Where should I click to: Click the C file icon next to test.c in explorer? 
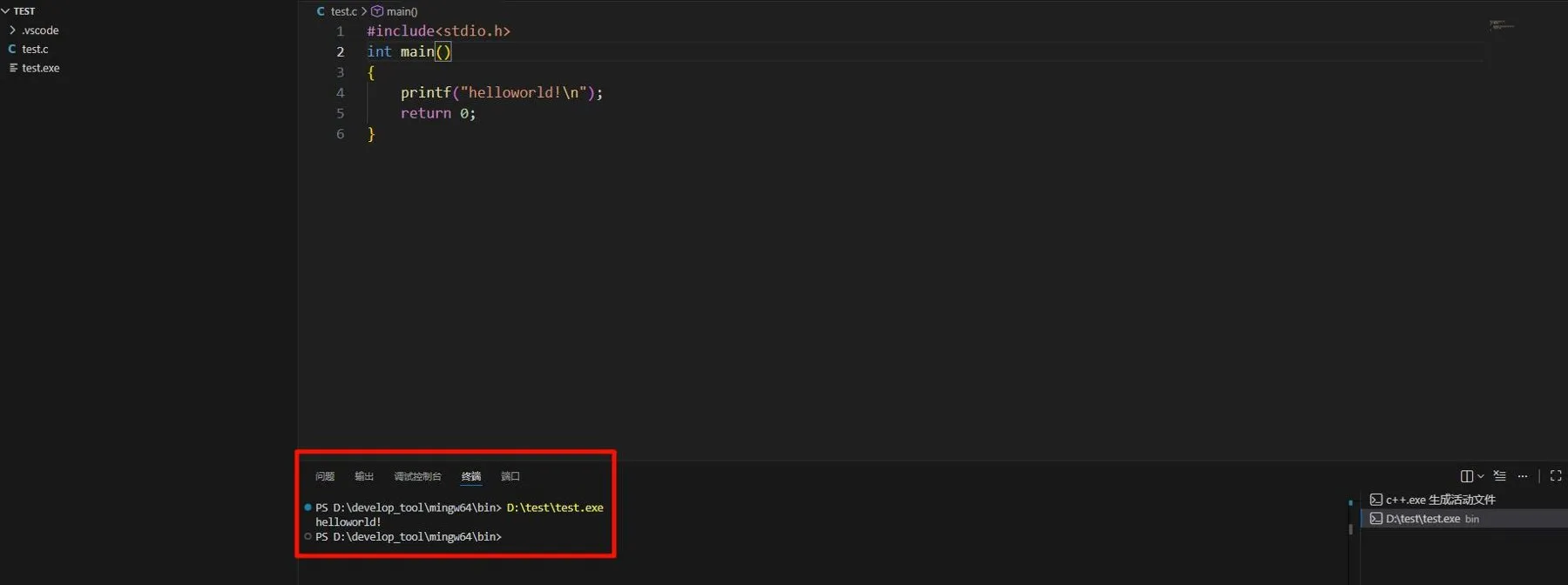coord(12,50)
